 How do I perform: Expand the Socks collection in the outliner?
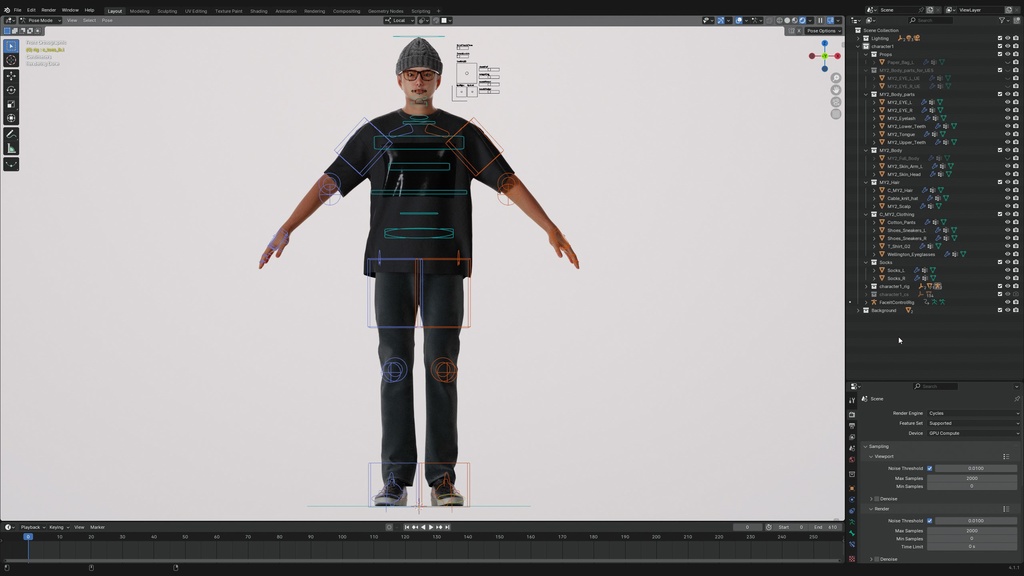tap(866, 262)
